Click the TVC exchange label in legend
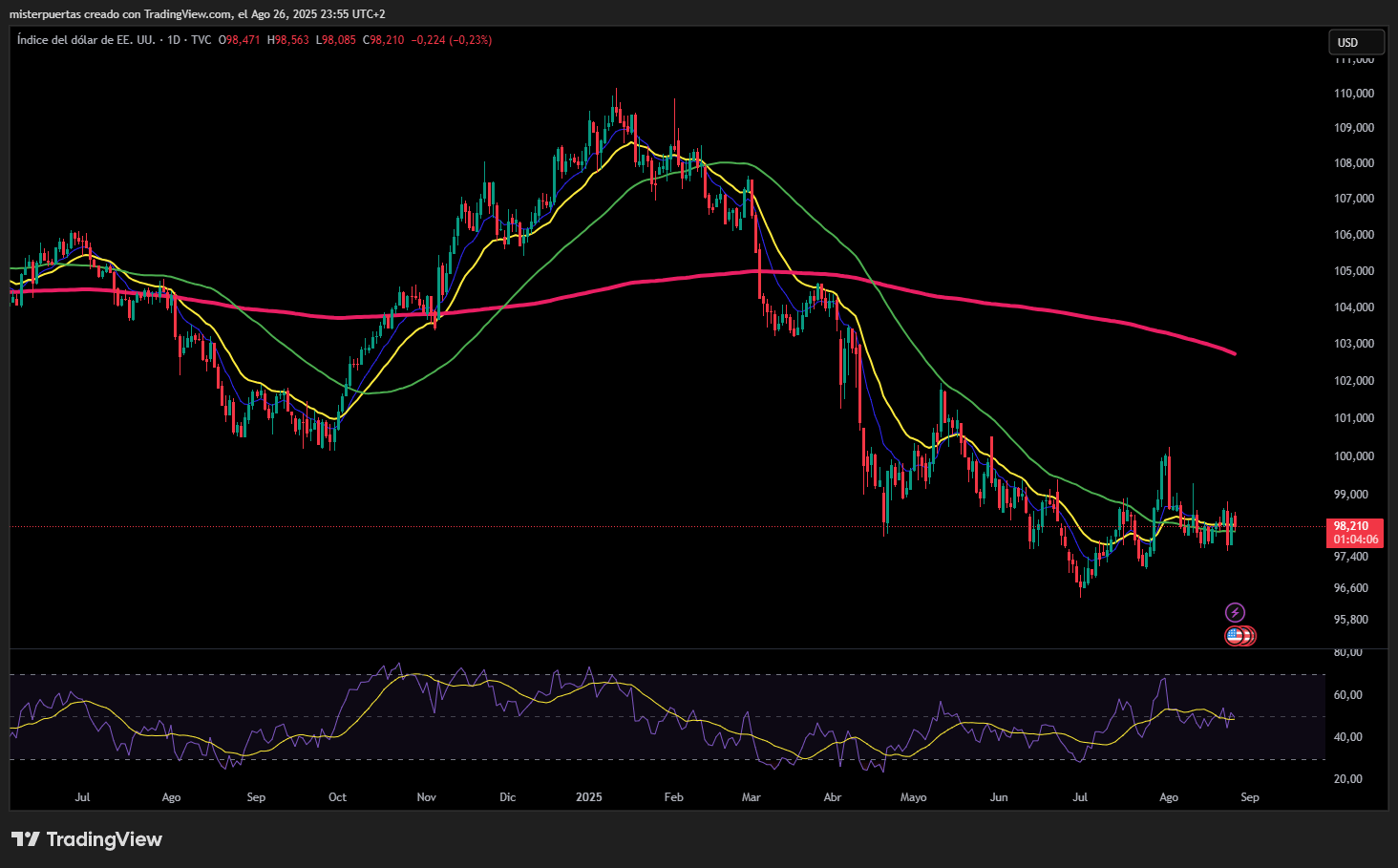The image size is (1398, 868). point(201,40)
